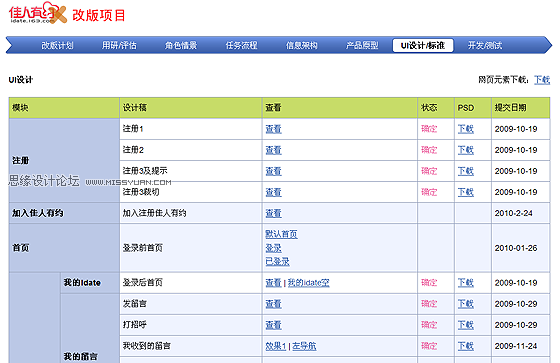Switch to the 用研/评估 tab
The height and width of the screenshot is (363, 560).
[x=119, y=46]
